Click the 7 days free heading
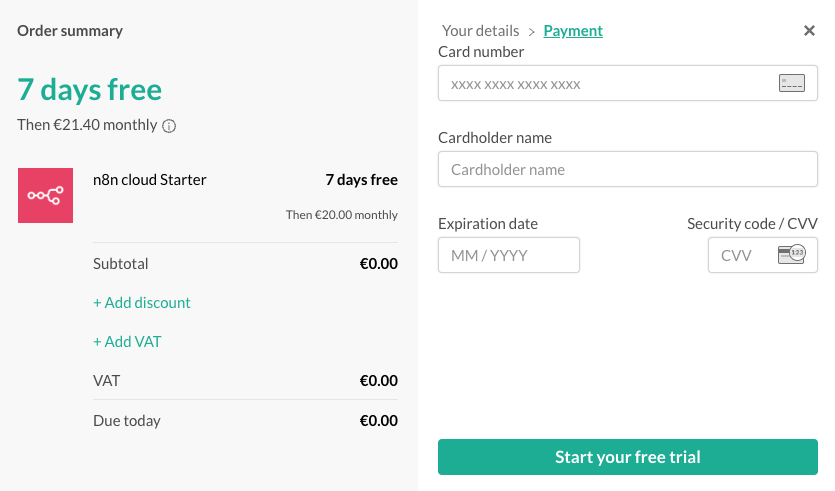Viewport: 835px width, 491px height. [x=90, y=89]
